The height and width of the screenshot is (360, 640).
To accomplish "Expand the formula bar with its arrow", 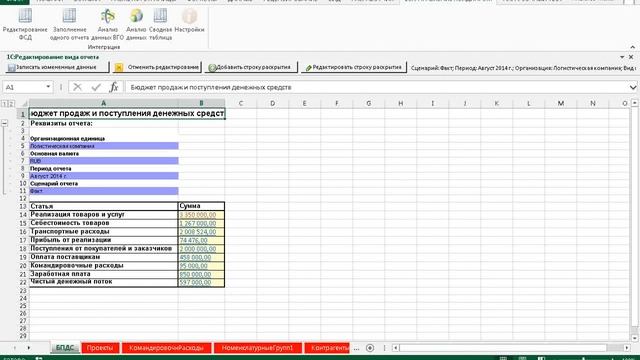I will (633, 87).
